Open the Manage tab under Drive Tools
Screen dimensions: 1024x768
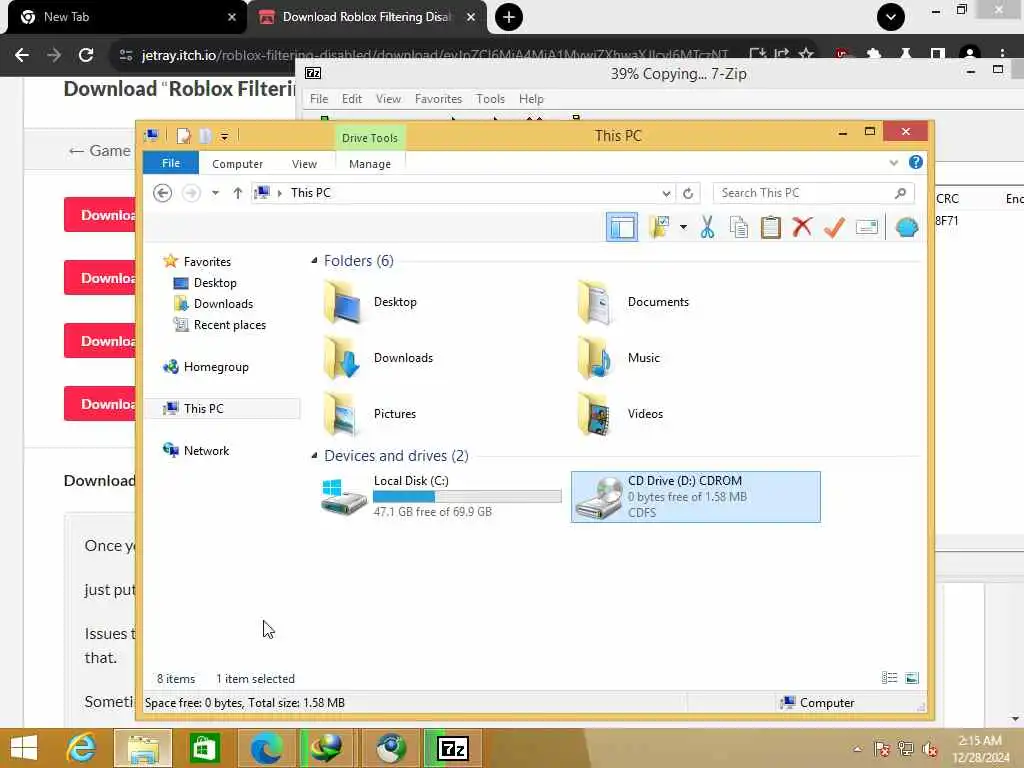point(370,164)
